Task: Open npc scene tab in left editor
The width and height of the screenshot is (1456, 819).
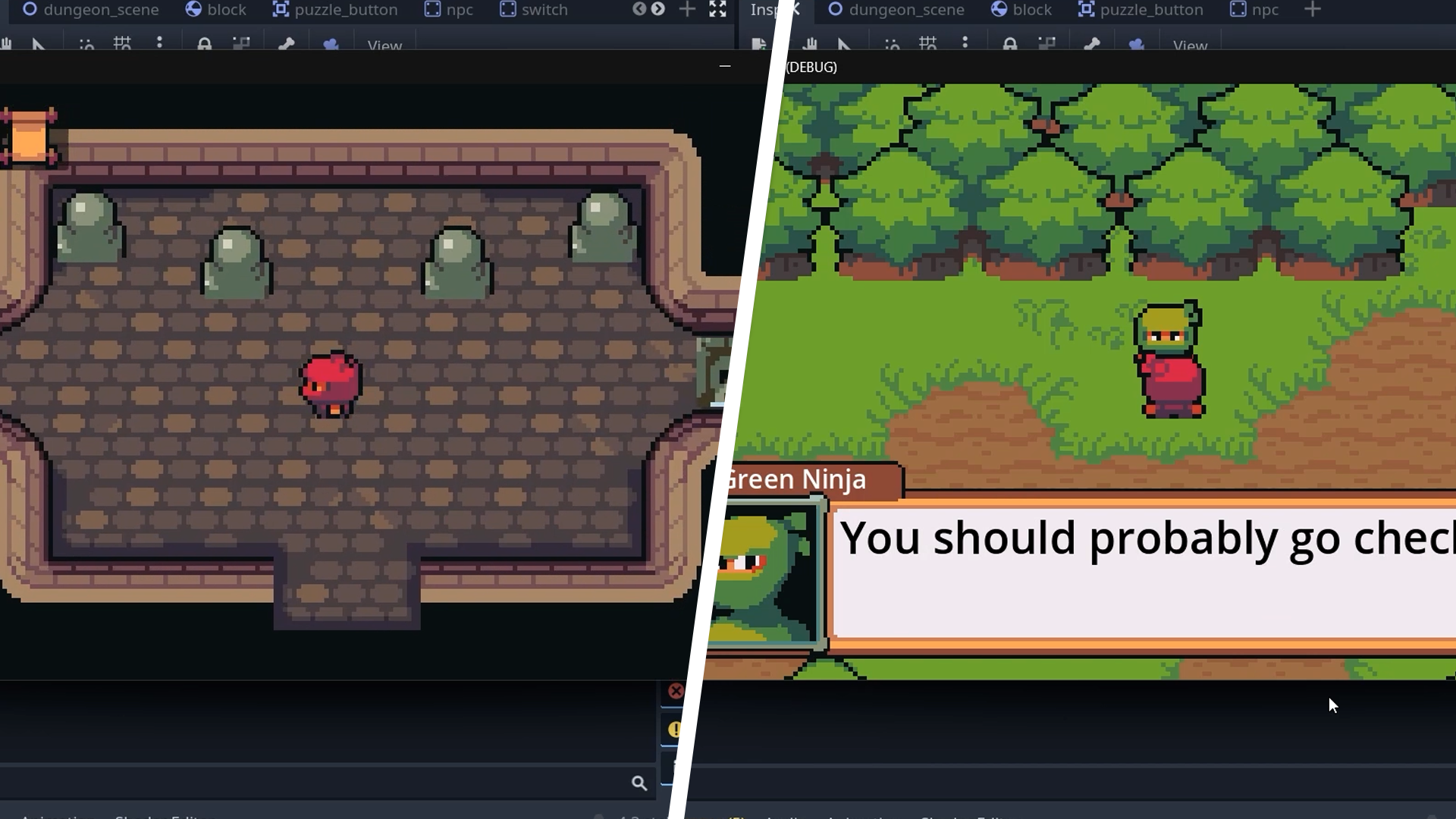Action: point(448,10)
